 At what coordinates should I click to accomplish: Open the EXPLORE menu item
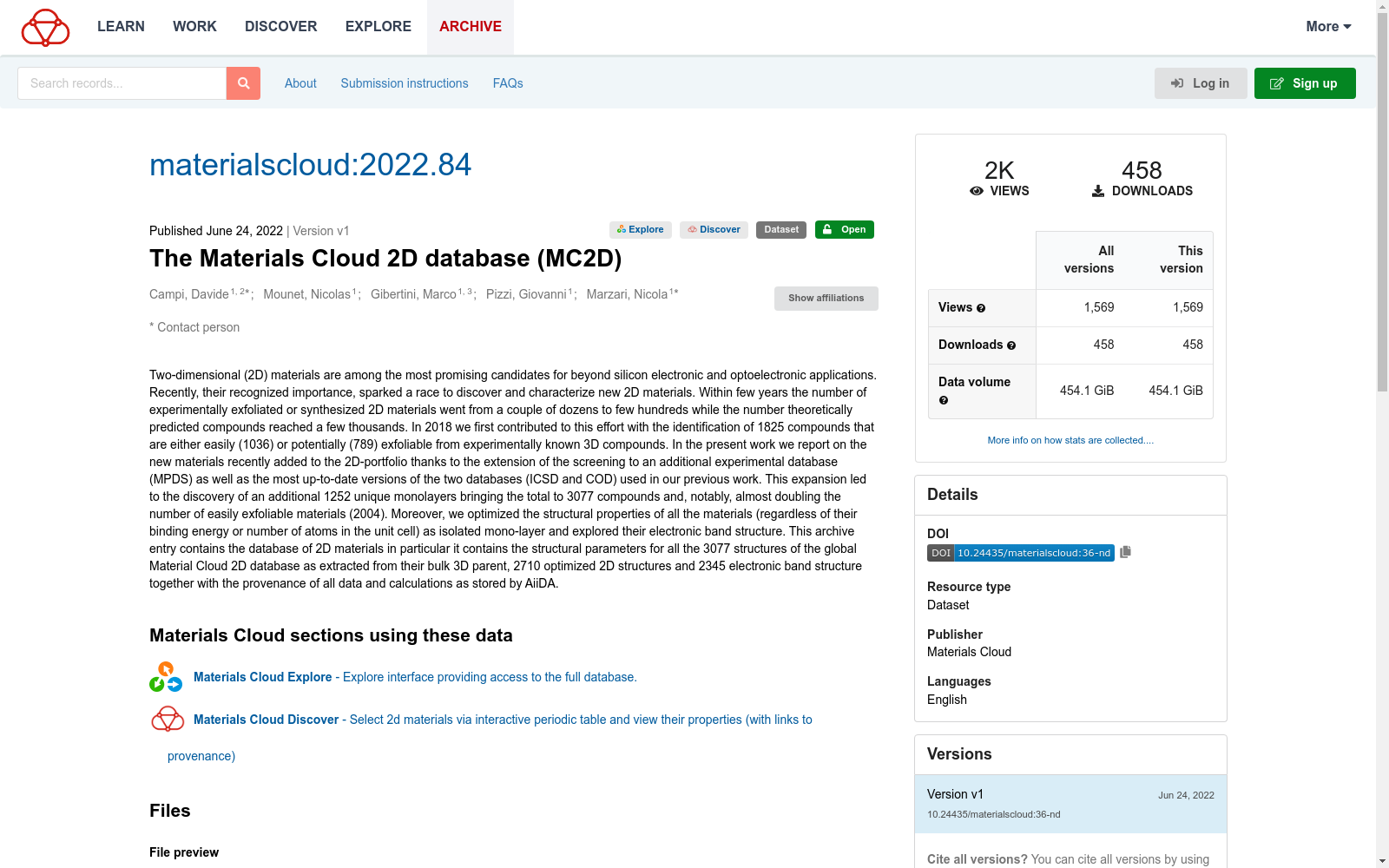[x=379, y=27]
